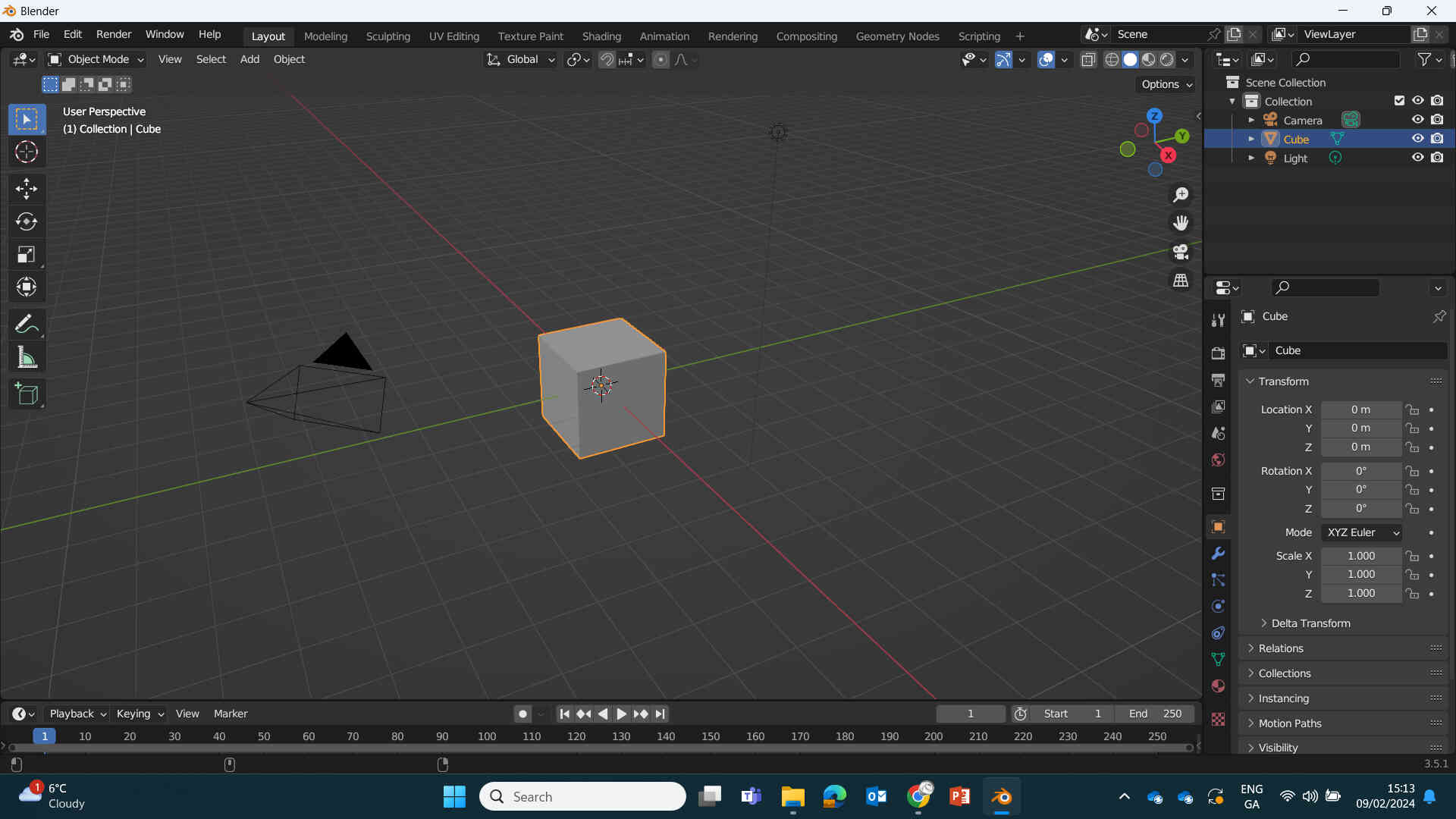Toggle visibility of Cube object
Image resolution: width=1456 pixels, height=819 pixels.
click(x=1418, y=139)
